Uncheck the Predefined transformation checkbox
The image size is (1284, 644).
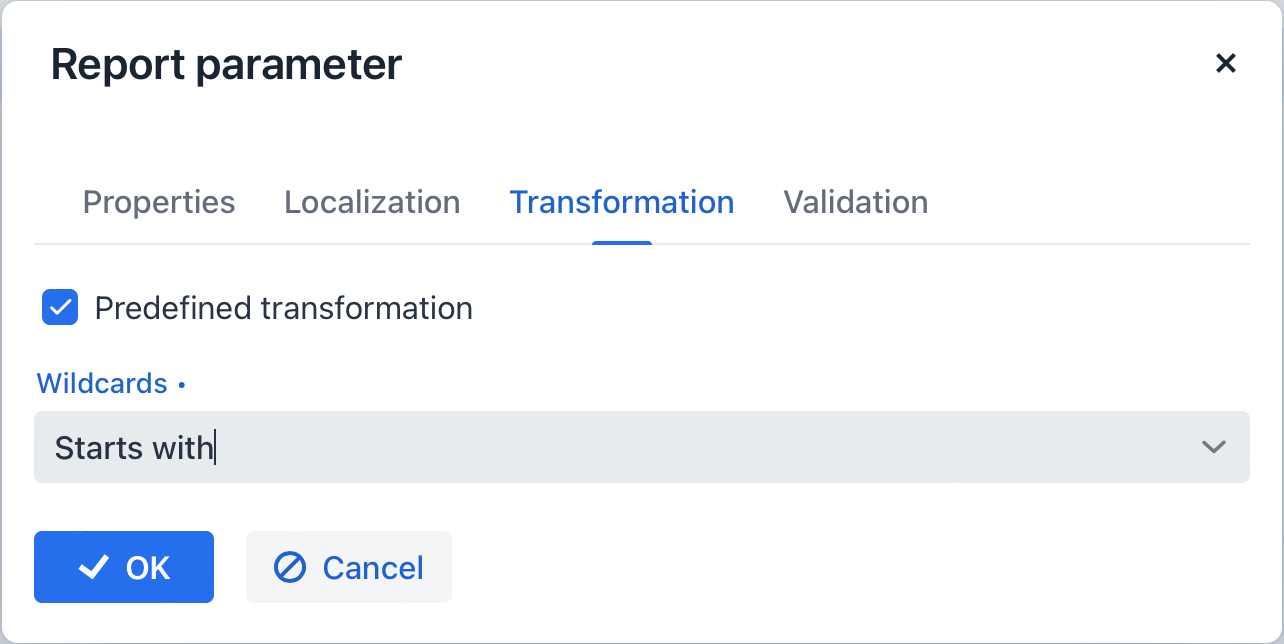tap(60, 308)
